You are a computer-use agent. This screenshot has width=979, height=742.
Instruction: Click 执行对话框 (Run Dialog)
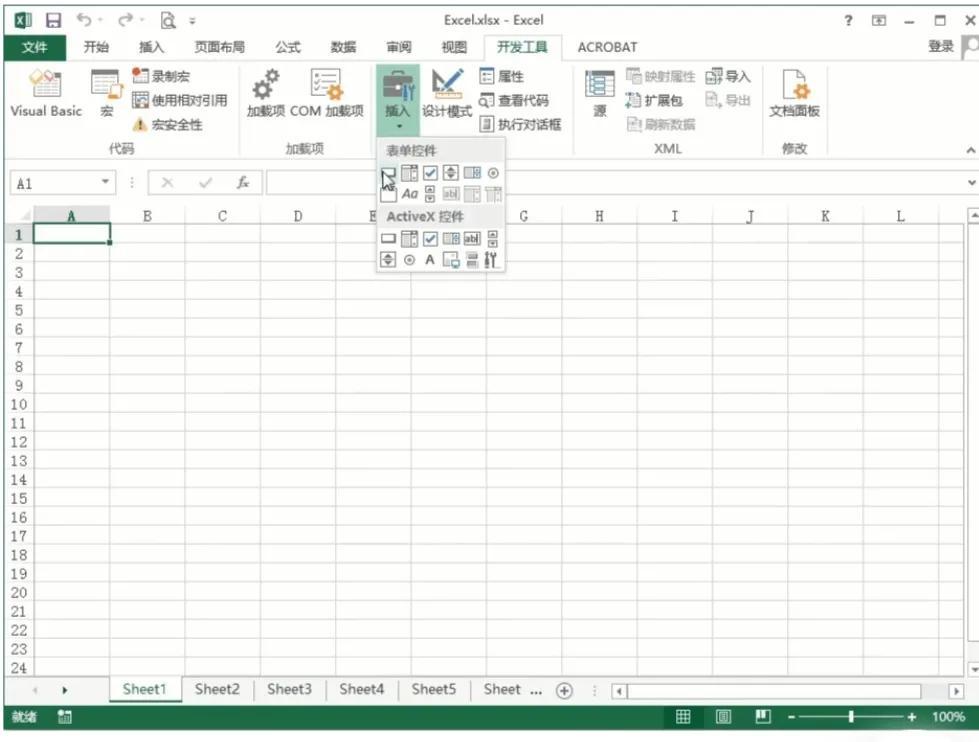(520, 124)
